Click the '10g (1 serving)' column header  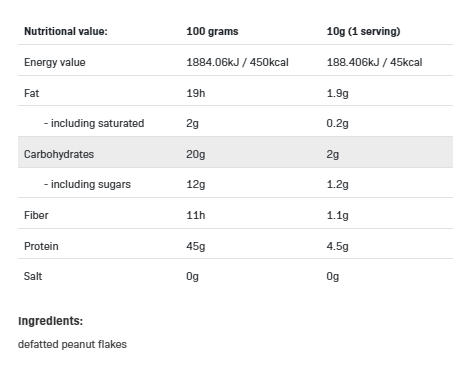(x=363, y=31)
